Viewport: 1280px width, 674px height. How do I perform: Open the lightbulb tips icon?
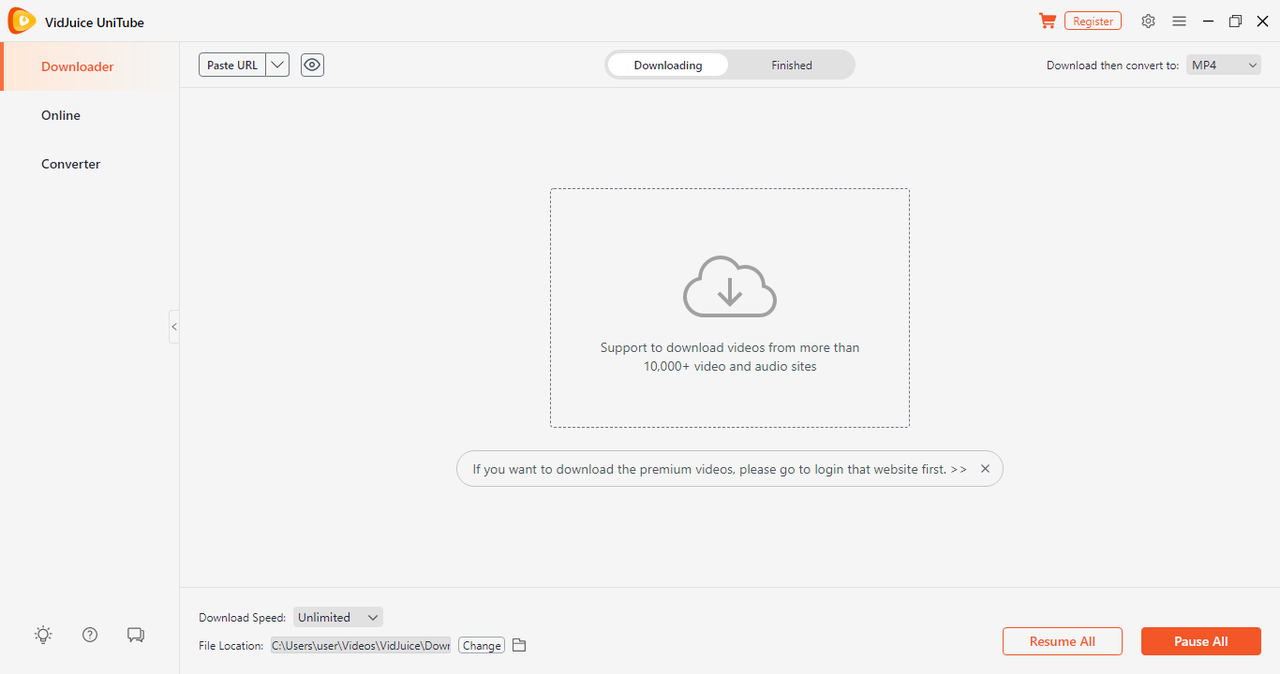point(43,634)
